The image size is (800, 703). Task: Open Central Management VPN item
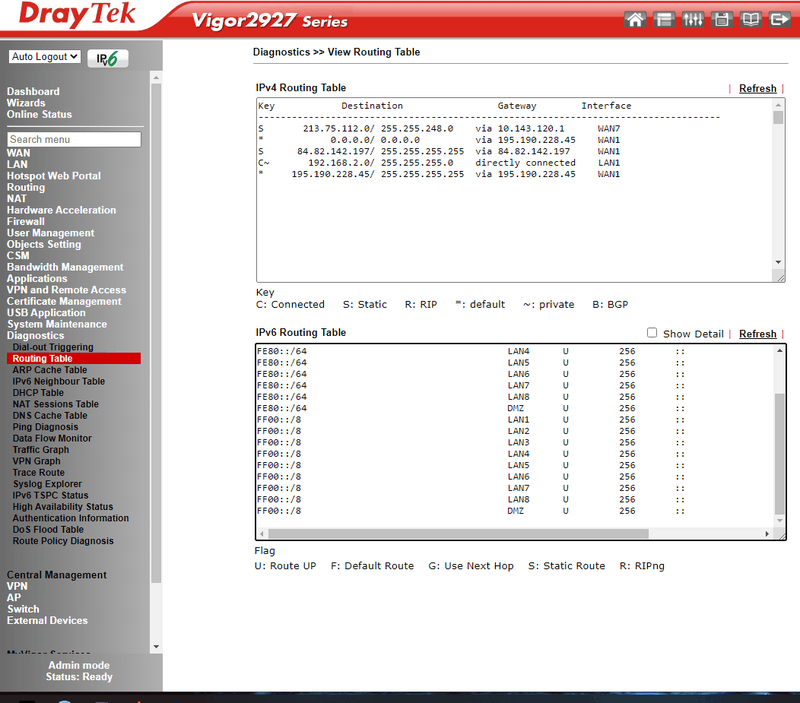(17, 586)
